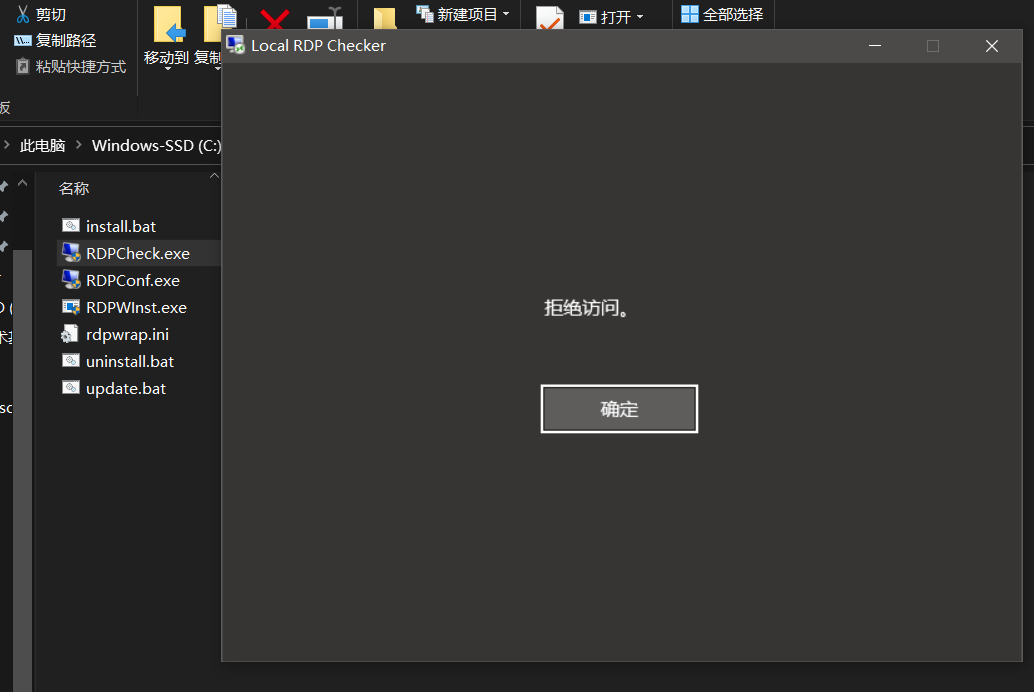Click the red 删除 (Delete) X icon
Image resolution: width=1034 pixels, height=692 pixels.
click(275, 20)
